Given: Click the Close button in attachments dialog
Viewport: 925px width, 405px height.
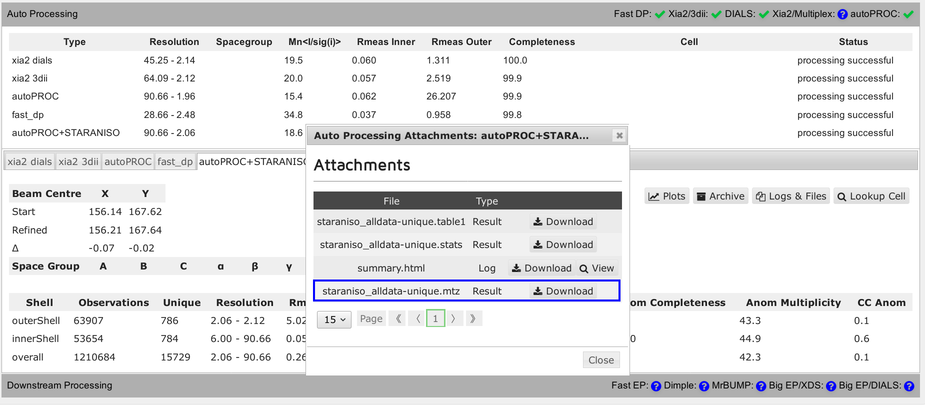Looking at the screenshot, I should 601,360.
